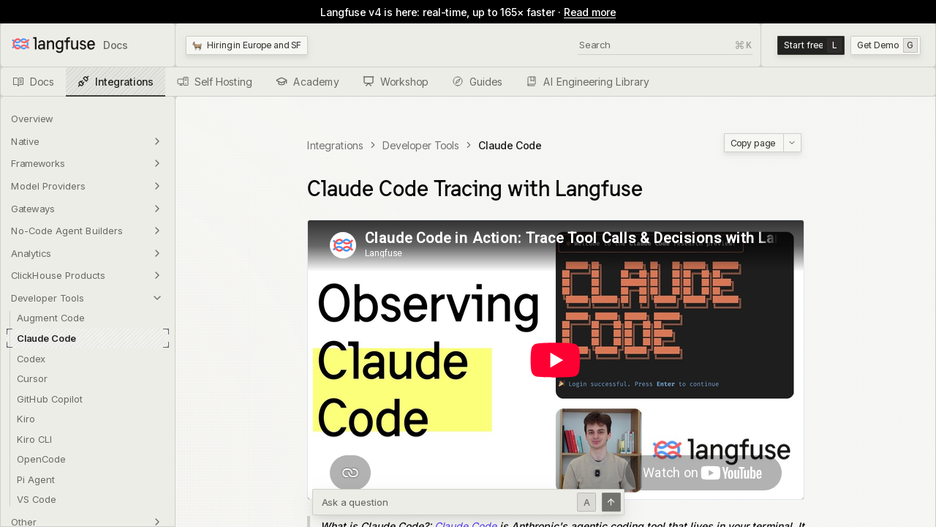Open Kiro sidebar item
Screen dimensions: 936x527
coord(26,419)
